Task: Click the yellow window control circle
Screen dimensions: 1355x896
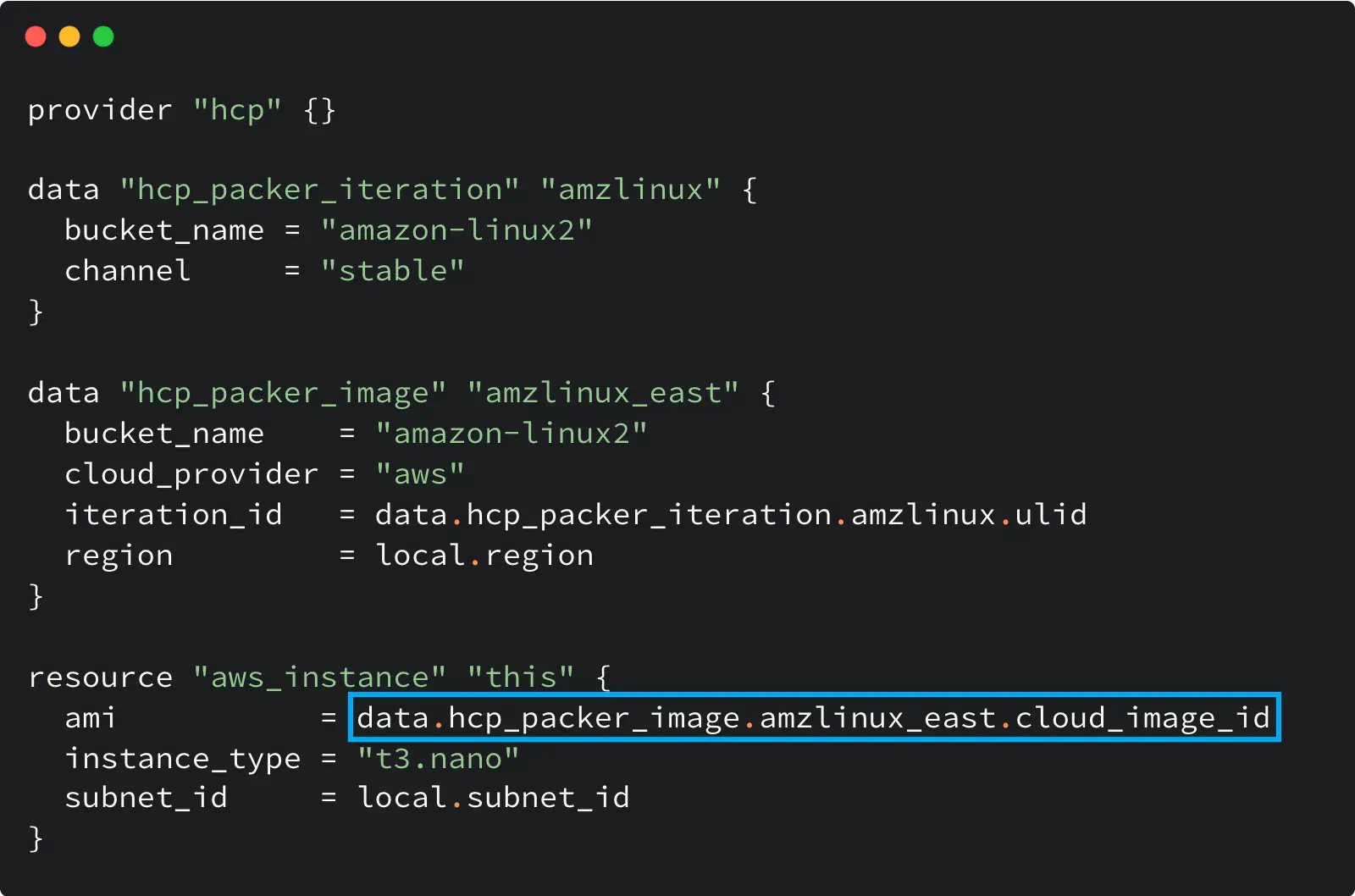Action: click(69, 36)
